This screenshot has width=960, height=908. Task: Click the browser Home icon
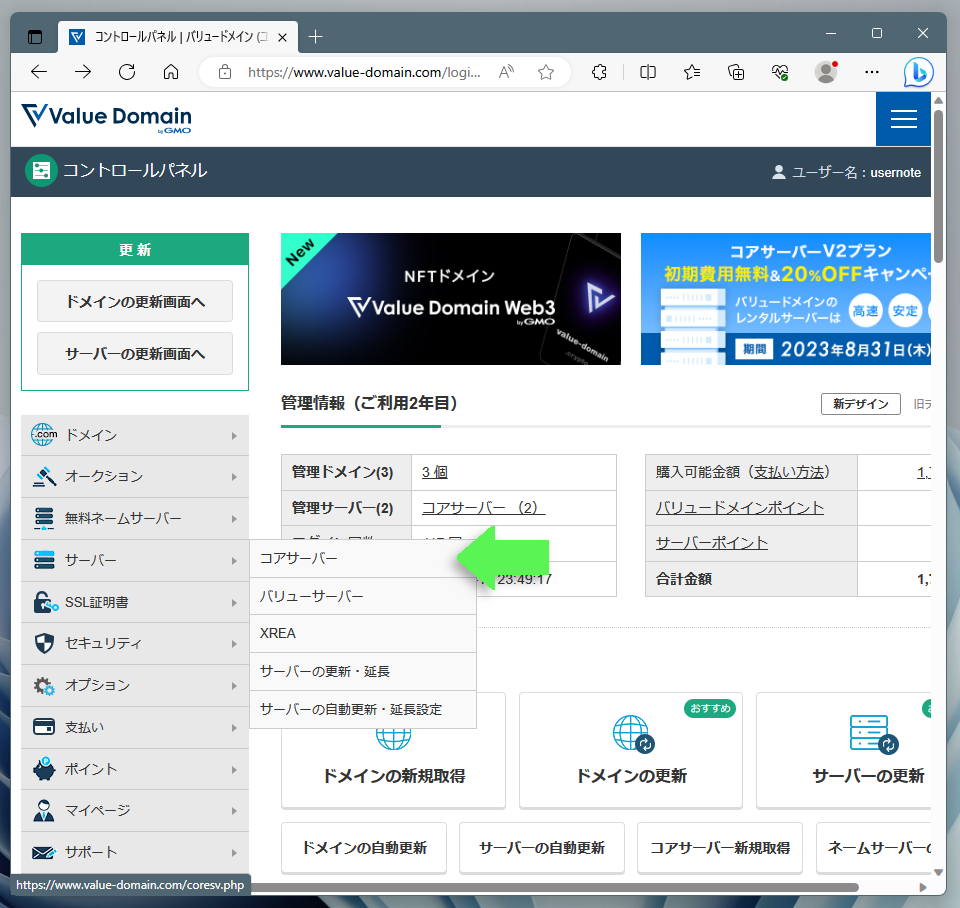click(171, 72)
